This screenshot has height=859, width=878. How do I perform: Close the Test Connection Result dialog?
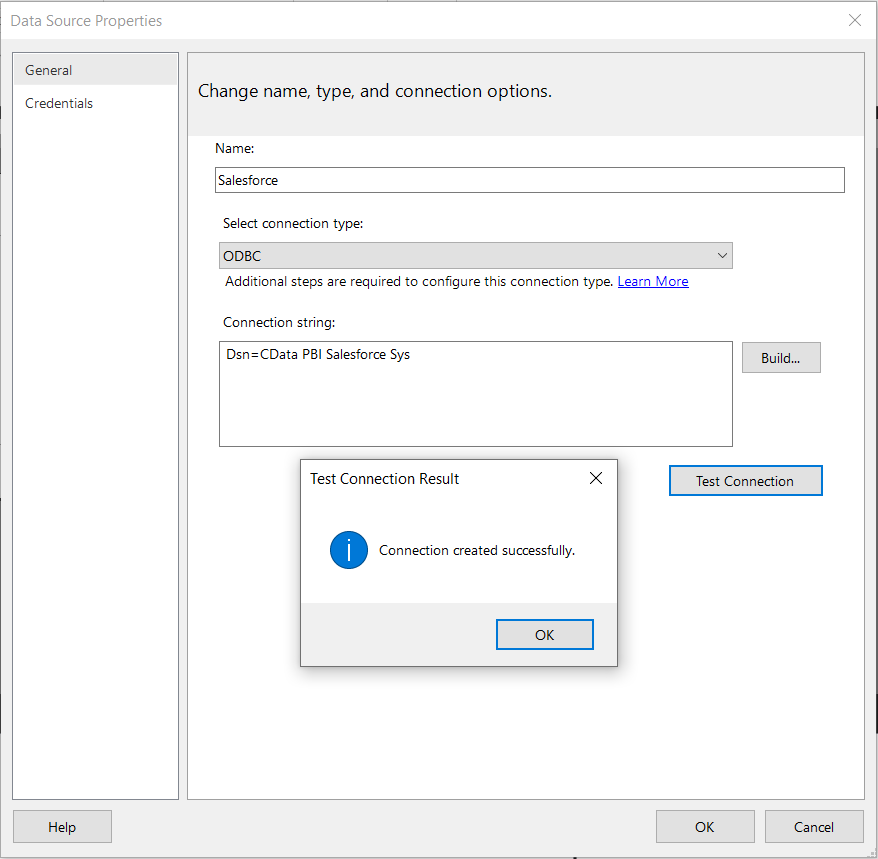point(595,478)
